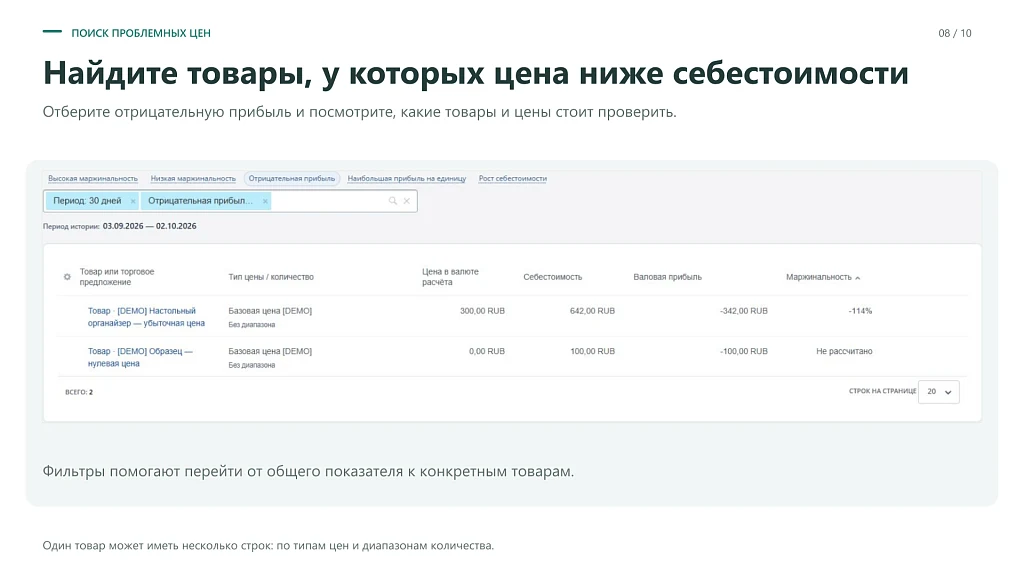Click the 0,00 RUB price cell
The image size is (1024, 576).
[x=487, y=351]
